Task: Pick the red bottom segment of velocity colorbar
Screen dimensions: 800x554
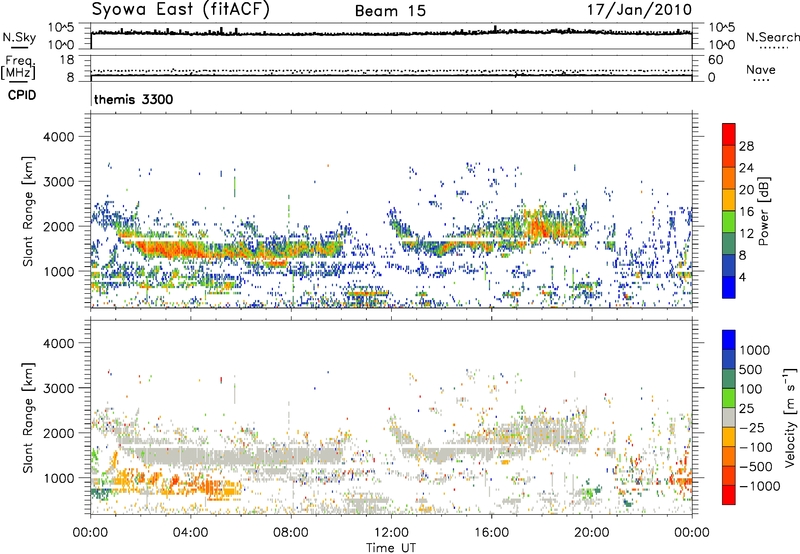Action: [x=729, y=495]
